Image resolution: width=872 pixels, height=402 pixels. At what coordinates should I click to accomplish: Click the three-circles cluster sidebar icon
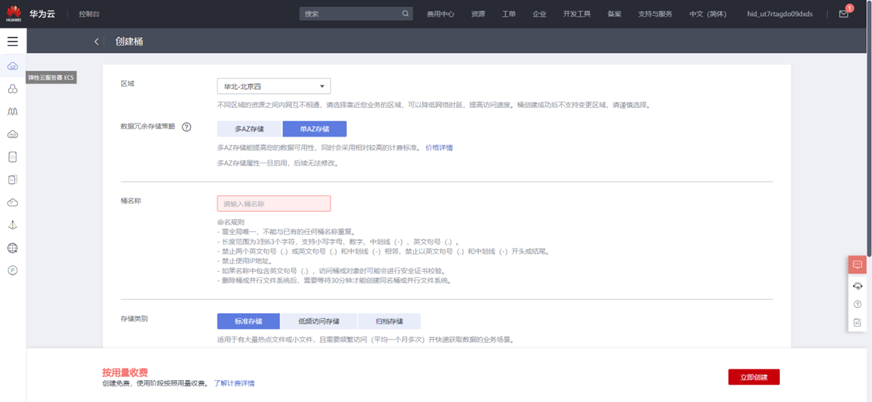[x=12, y=89]
